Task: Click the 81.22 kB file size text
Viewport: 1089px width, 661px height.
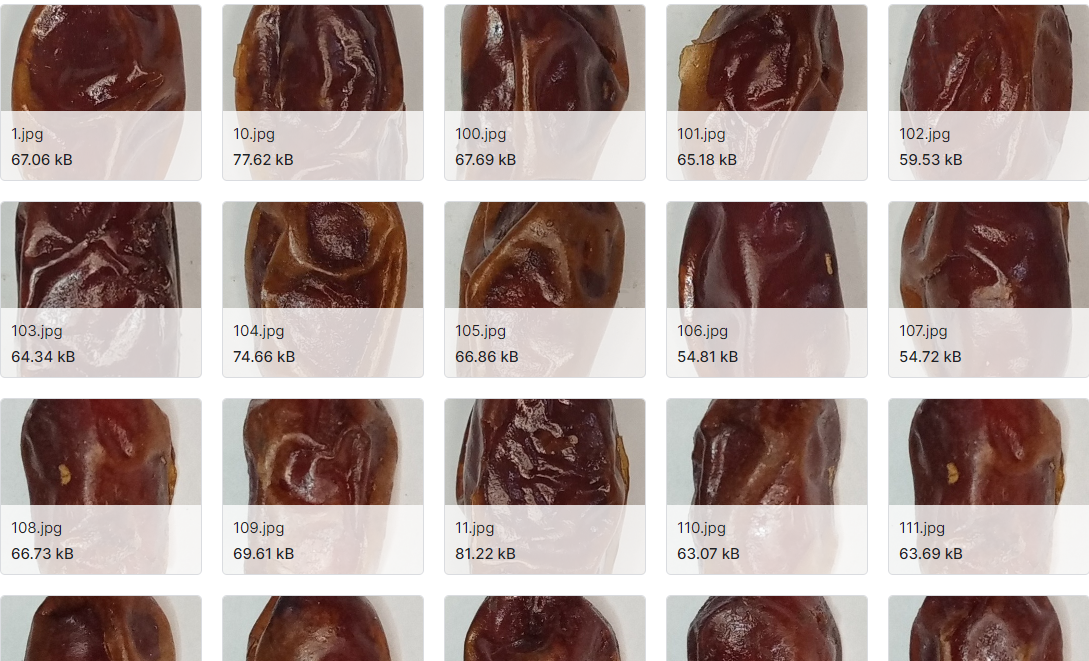Action: 485,553
